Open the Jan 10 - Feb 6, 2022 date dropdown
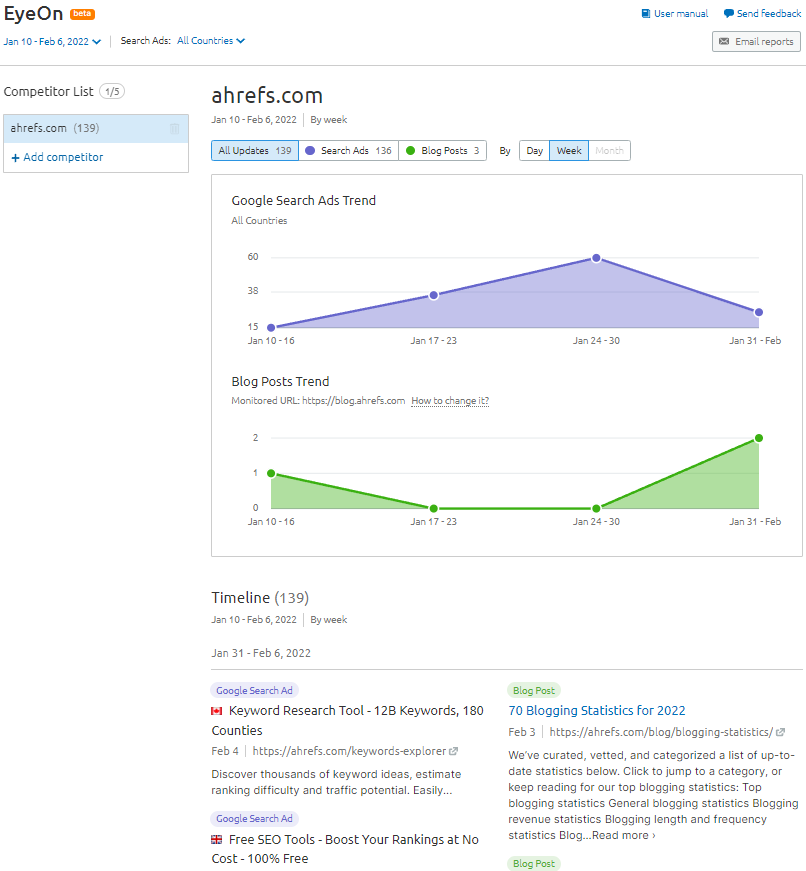 tap(52, 42)
